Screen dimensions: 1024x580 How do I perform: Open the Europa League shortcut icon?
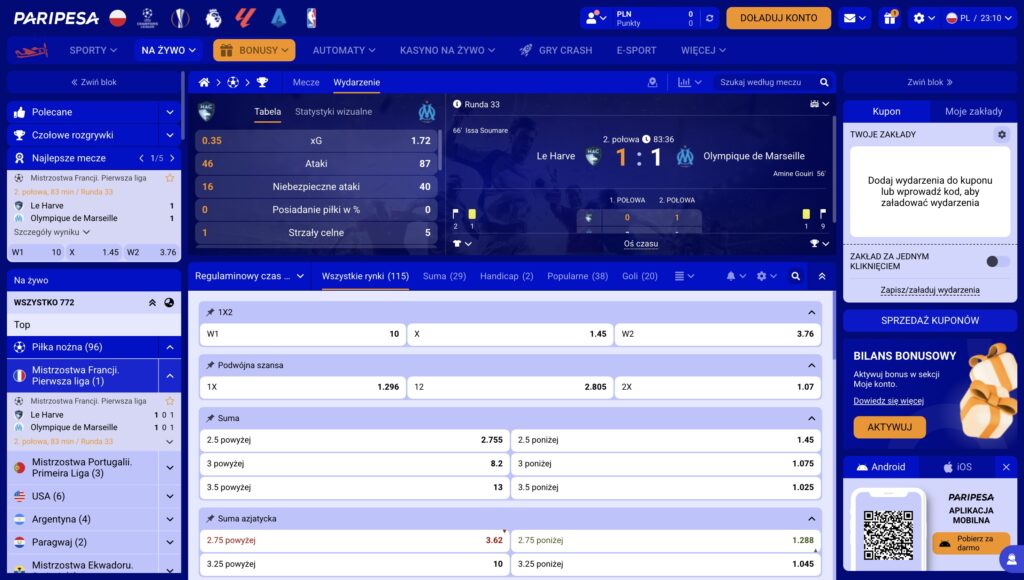click(x=180, y=18)
